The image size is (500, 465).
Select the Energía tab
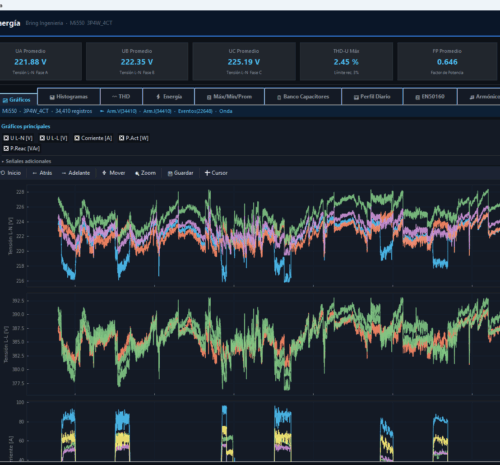(169, 97)
